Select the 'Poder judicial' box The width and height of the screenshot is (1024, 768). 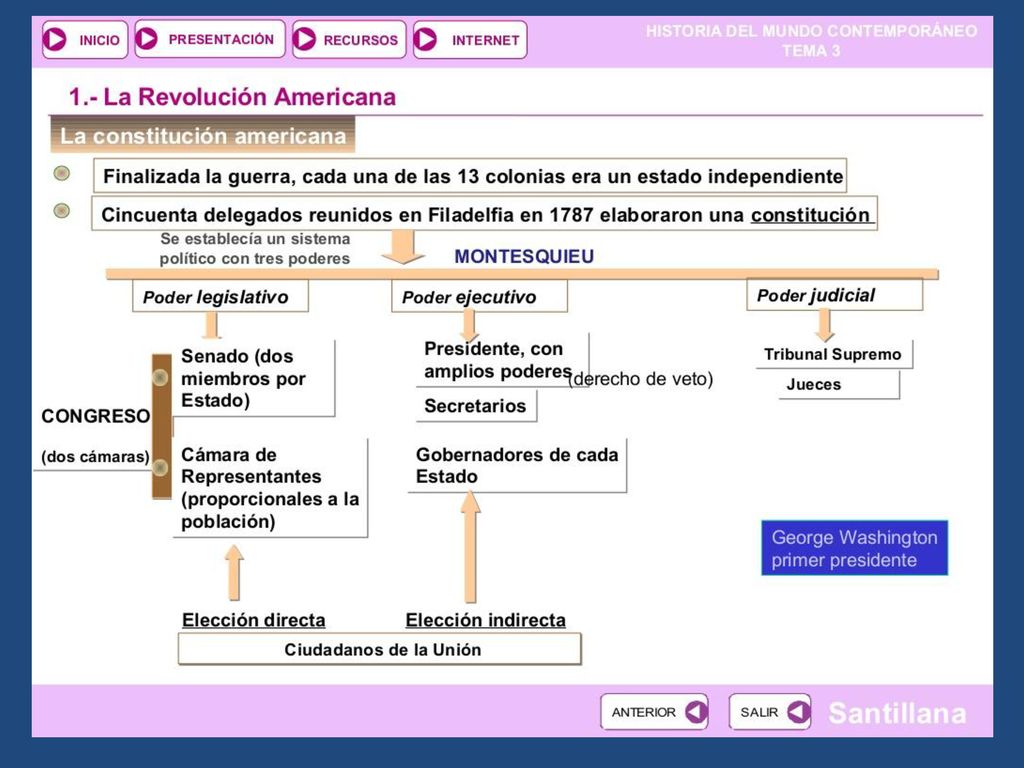[x=835, y=295]
